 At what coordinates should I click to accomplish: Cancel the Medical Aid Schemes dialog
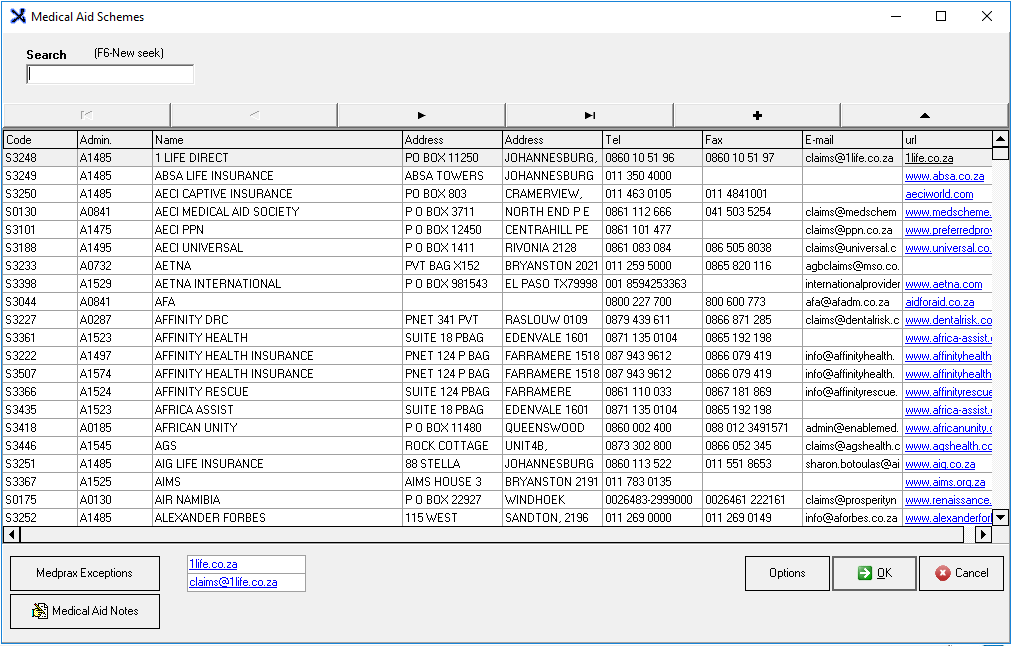961,573
